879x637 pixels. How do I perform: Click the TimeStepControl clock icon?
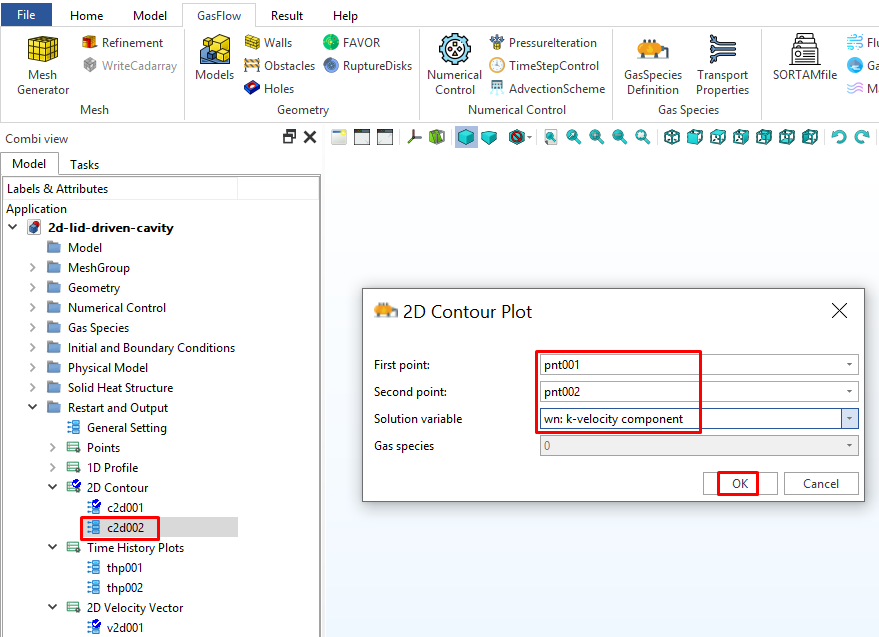coord(497,66)
